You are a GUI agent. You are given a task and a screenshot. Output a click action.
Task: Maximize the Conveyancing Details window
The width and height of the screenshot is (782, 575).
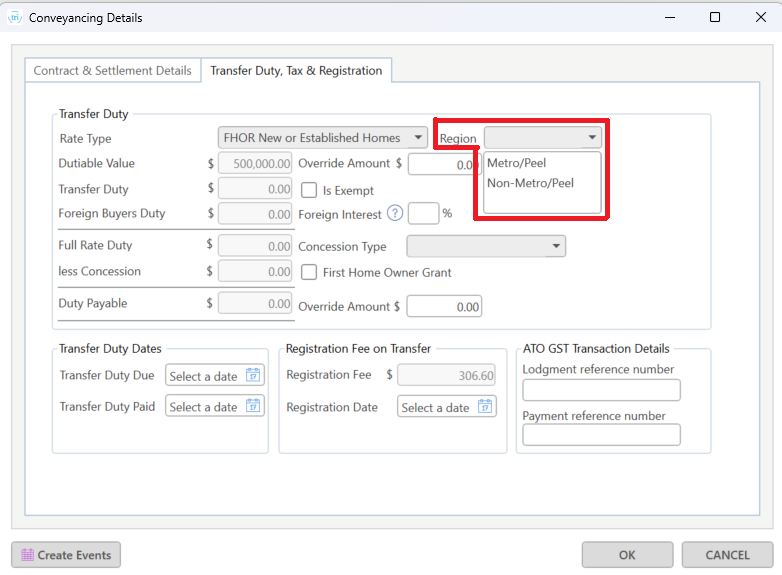pyautogui.click(x=715, y=17)
